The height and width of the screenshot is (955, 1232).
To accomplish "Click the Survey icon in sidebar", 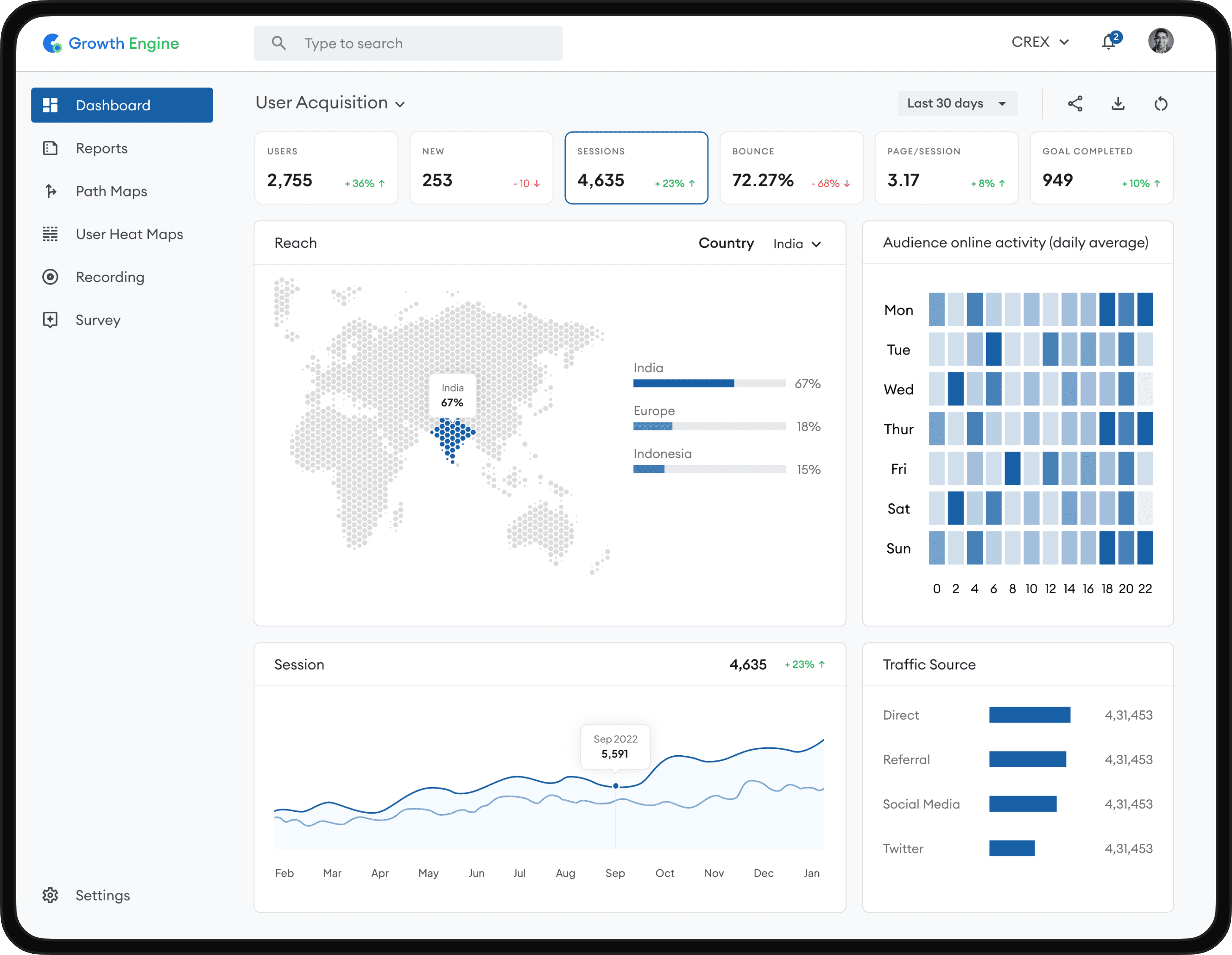I will point(50,320).
